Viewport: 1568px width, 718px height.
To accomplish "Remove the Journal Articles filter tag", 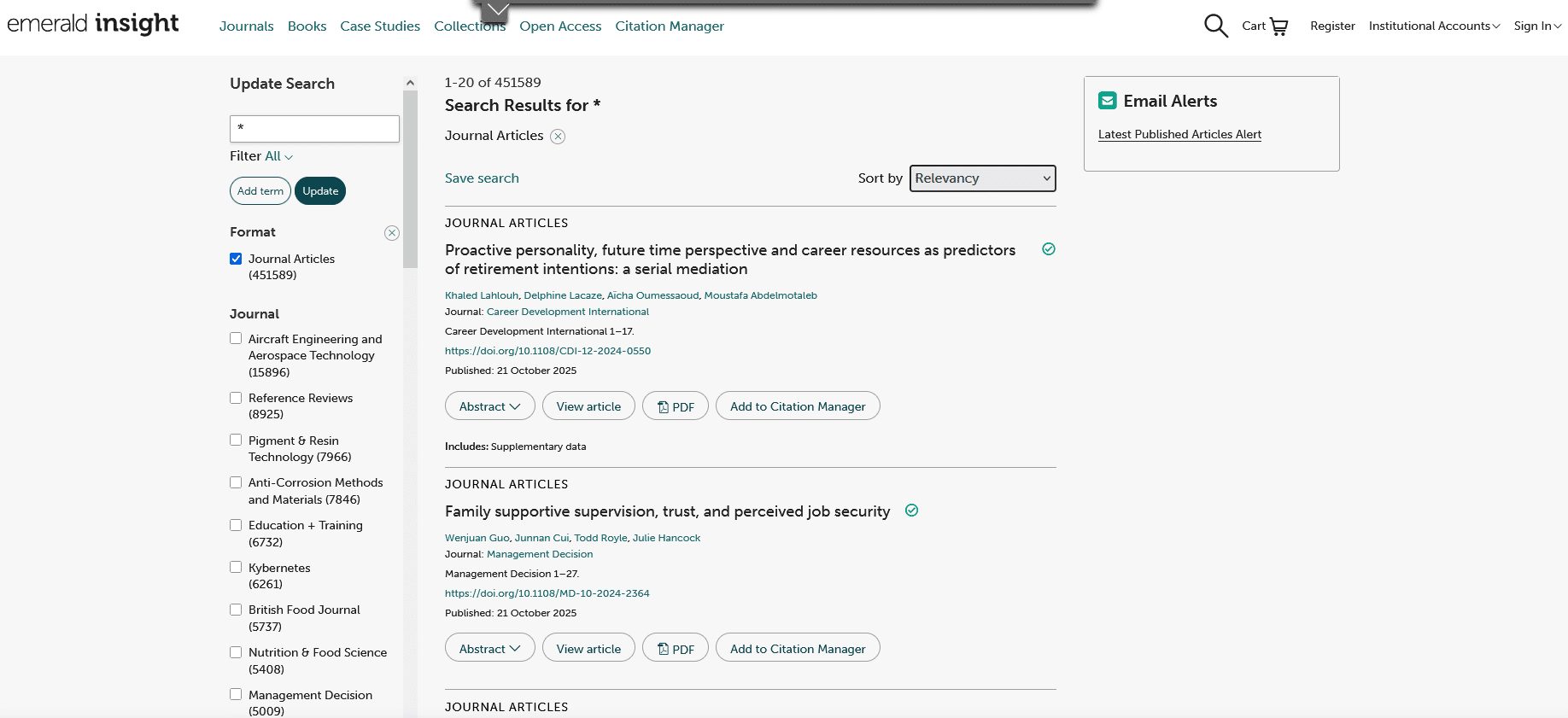I will pyautogui.click(x=558, y=137).
